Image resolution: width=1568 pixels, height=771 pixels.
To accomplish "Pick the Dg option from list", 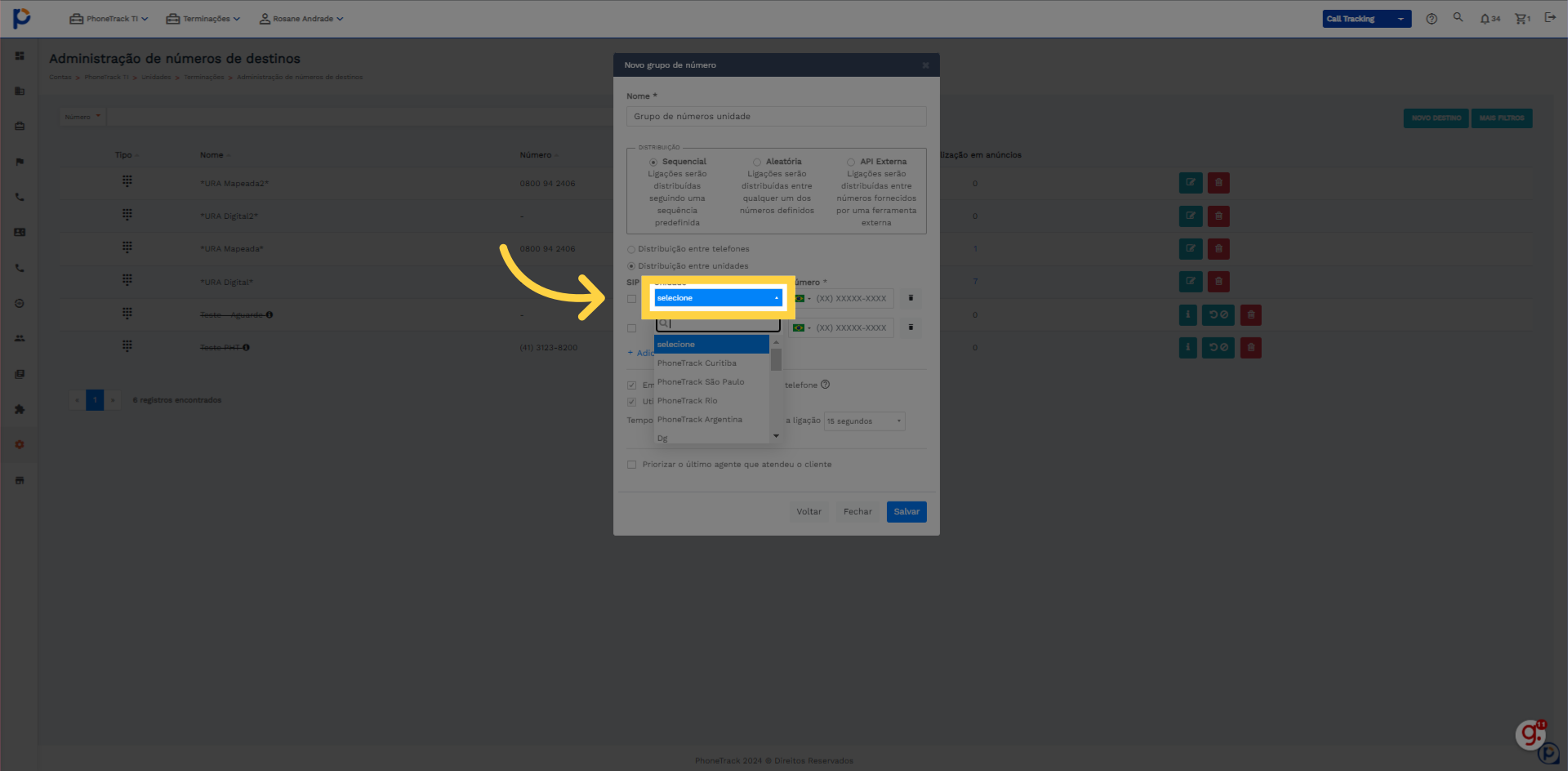I will [x=711, y=438].
